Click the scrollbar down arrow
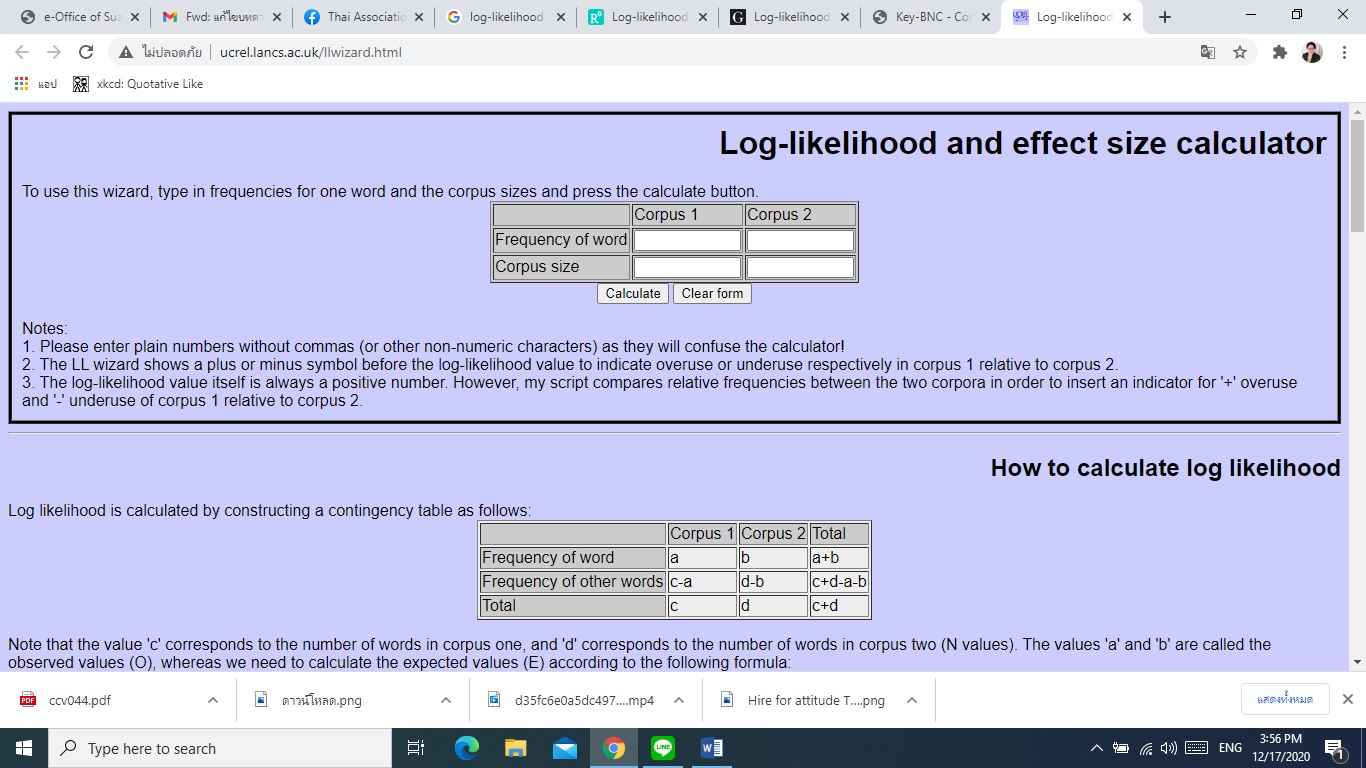 pyautogui.click(x=1357, y=661)
